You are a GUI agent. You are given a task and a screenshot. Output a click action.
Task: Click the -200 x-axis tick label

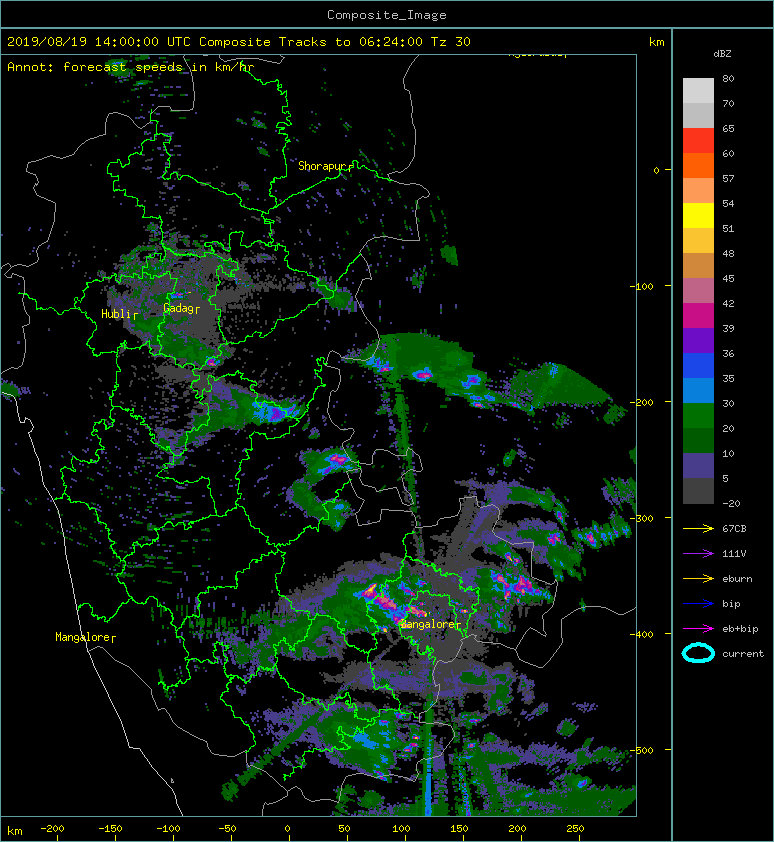52,829
